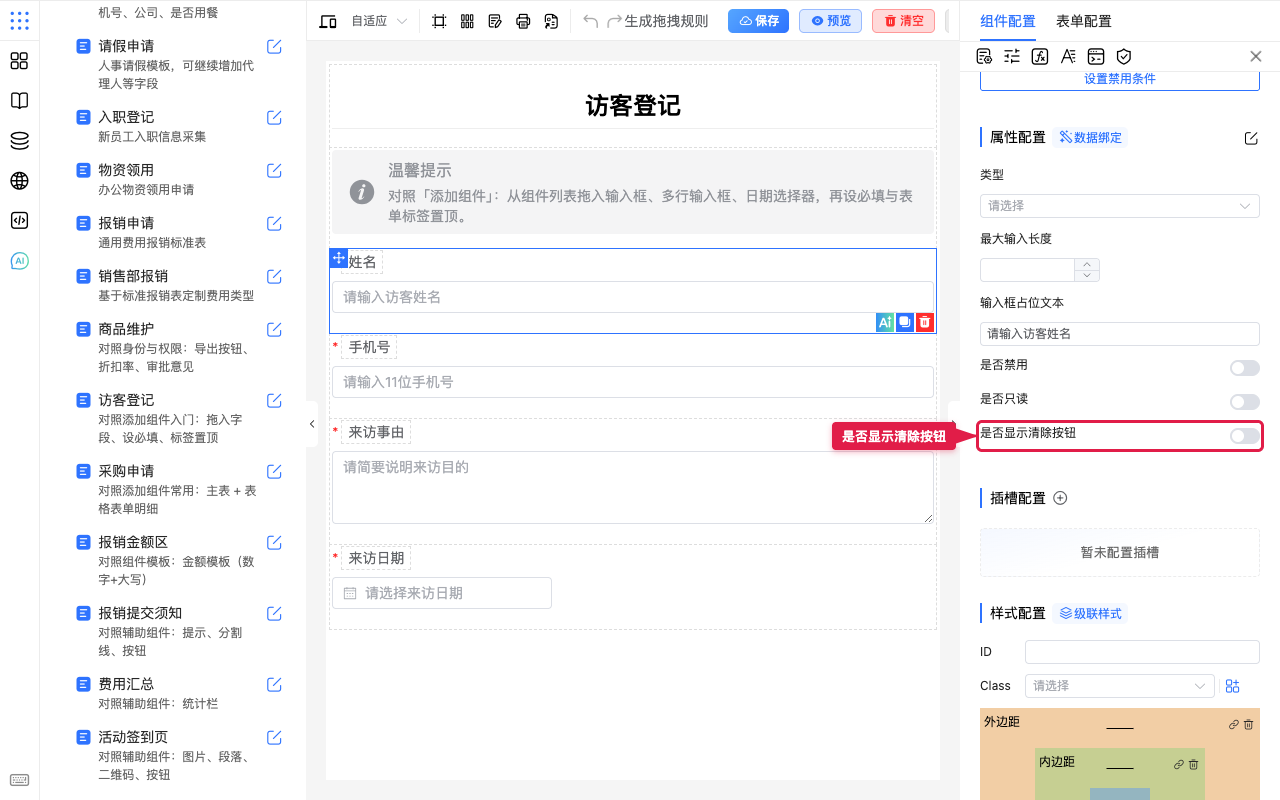Open the book sidebar icon

click(19, 101)
